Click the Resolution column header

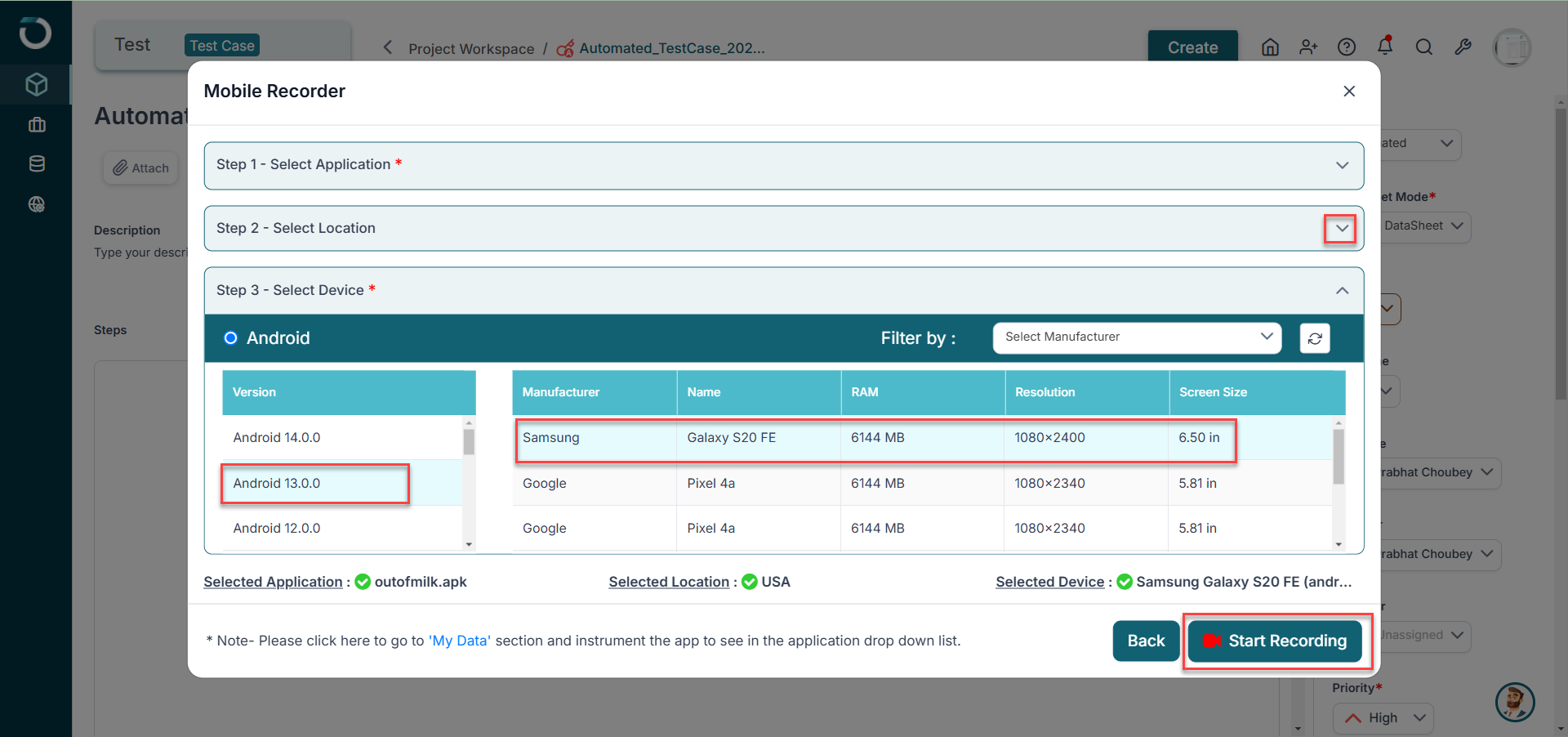point(1088,393)
